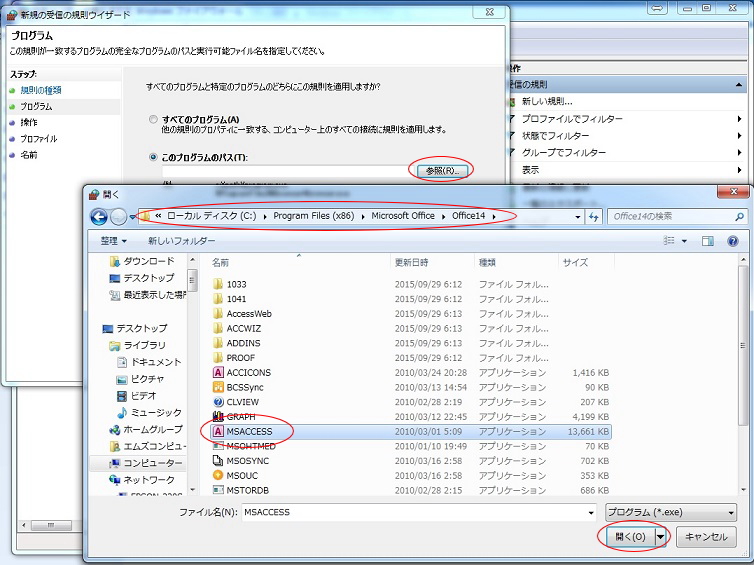Viewport: 754px width, 565px height.
Task: Select the MSOUC application icon
Action: pos(218,476)
